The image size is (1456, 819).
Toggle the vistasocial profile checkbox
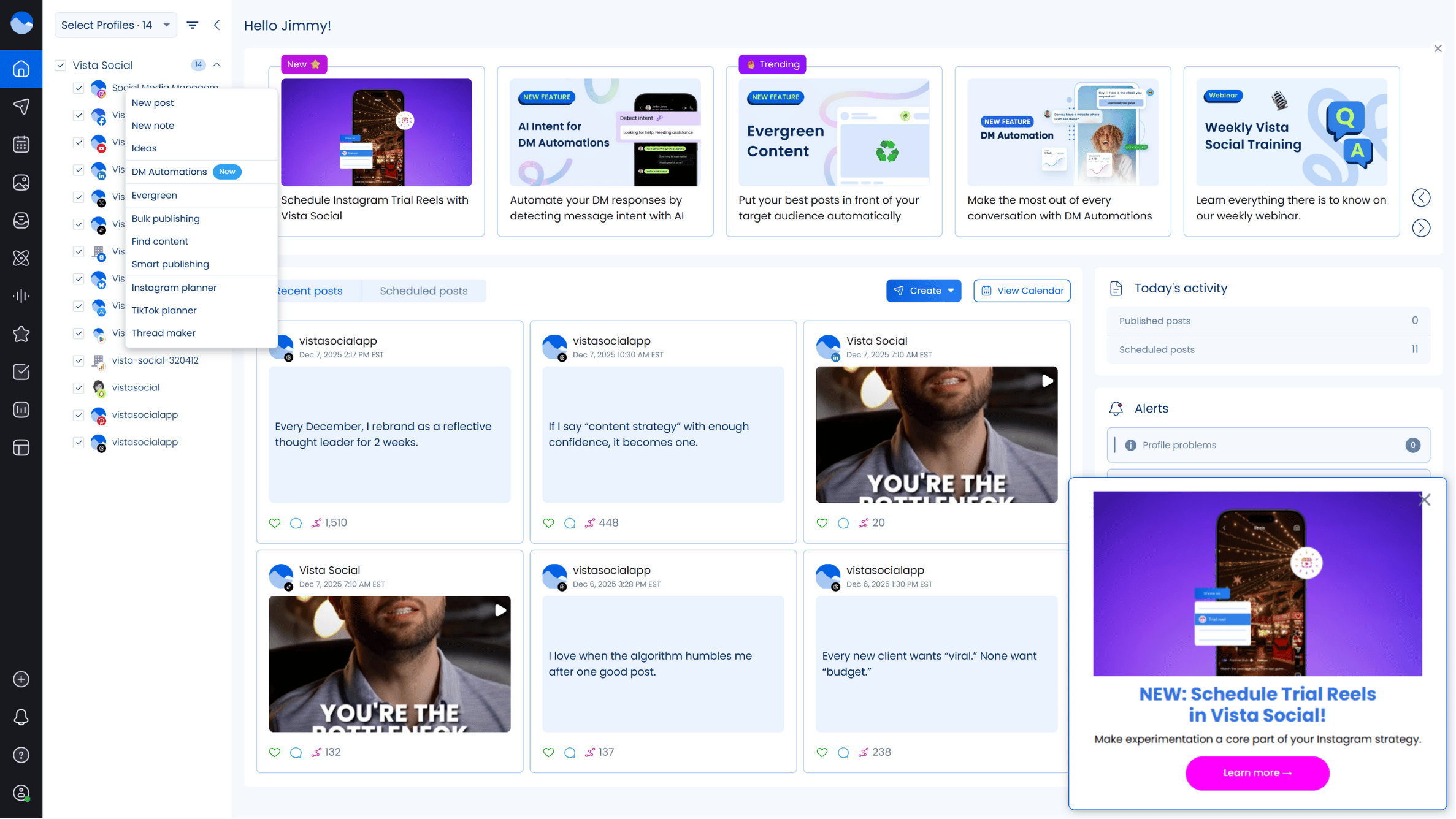79,388
